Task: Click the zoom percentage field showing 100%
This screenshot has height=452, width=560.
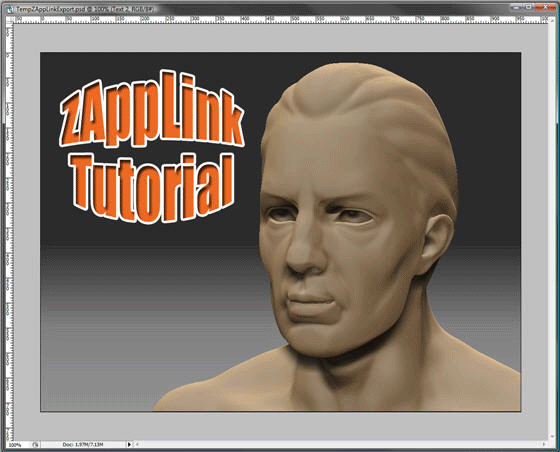Action: (x=16, y=445)
